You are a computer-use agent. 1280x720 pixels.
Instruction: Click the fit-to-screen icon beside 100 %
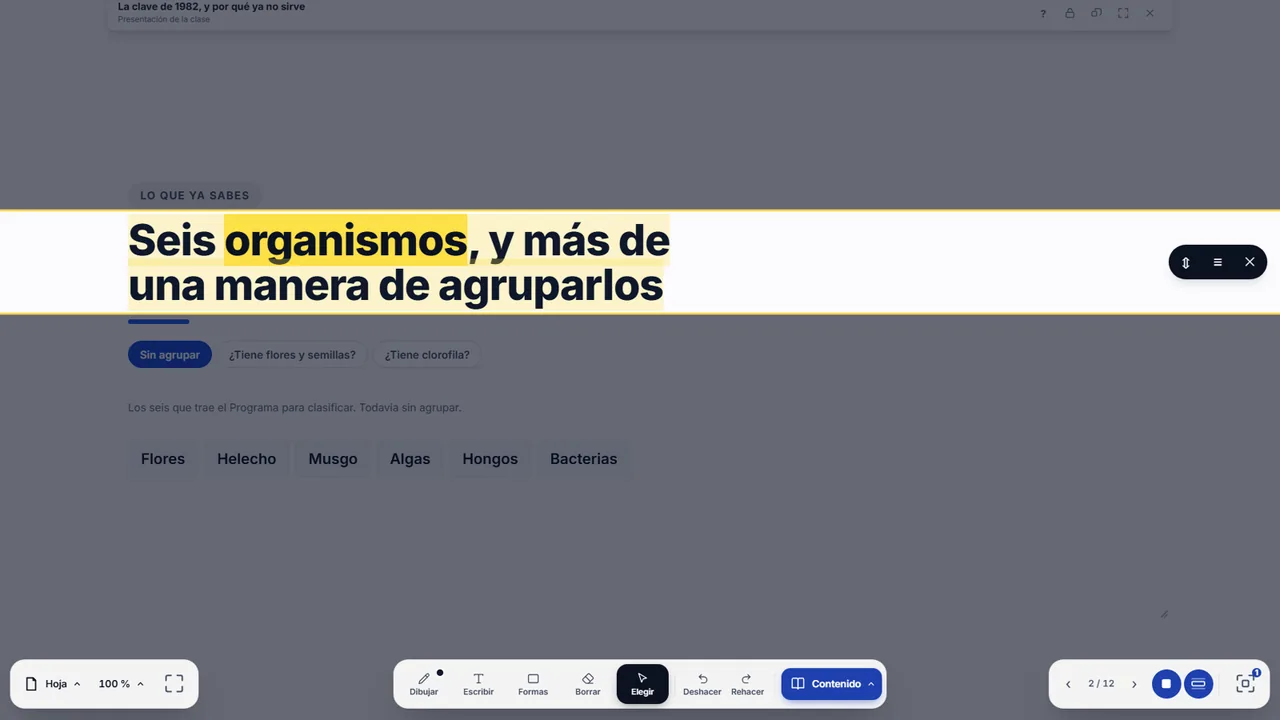(x=174, y=684)
